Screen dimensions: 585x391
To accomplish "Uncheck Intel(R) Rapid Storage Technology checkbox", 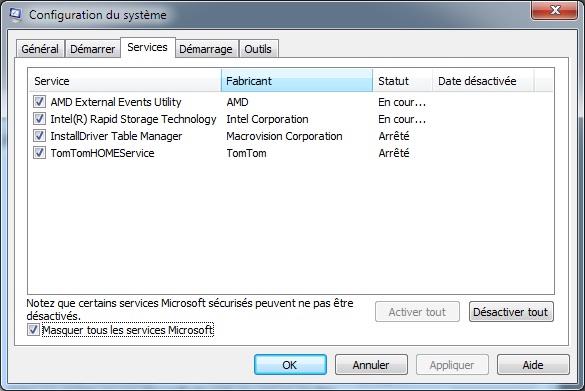I will (x=40, y=119).
